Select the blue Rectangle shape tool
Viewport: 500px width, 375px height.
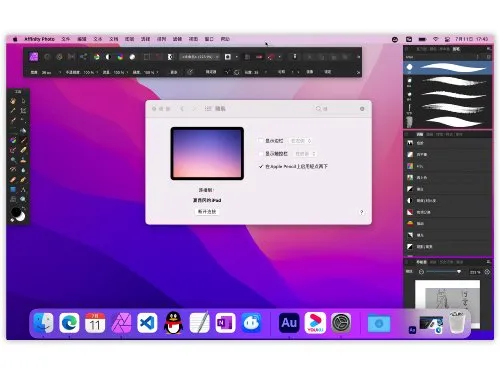tap(13, 189)
